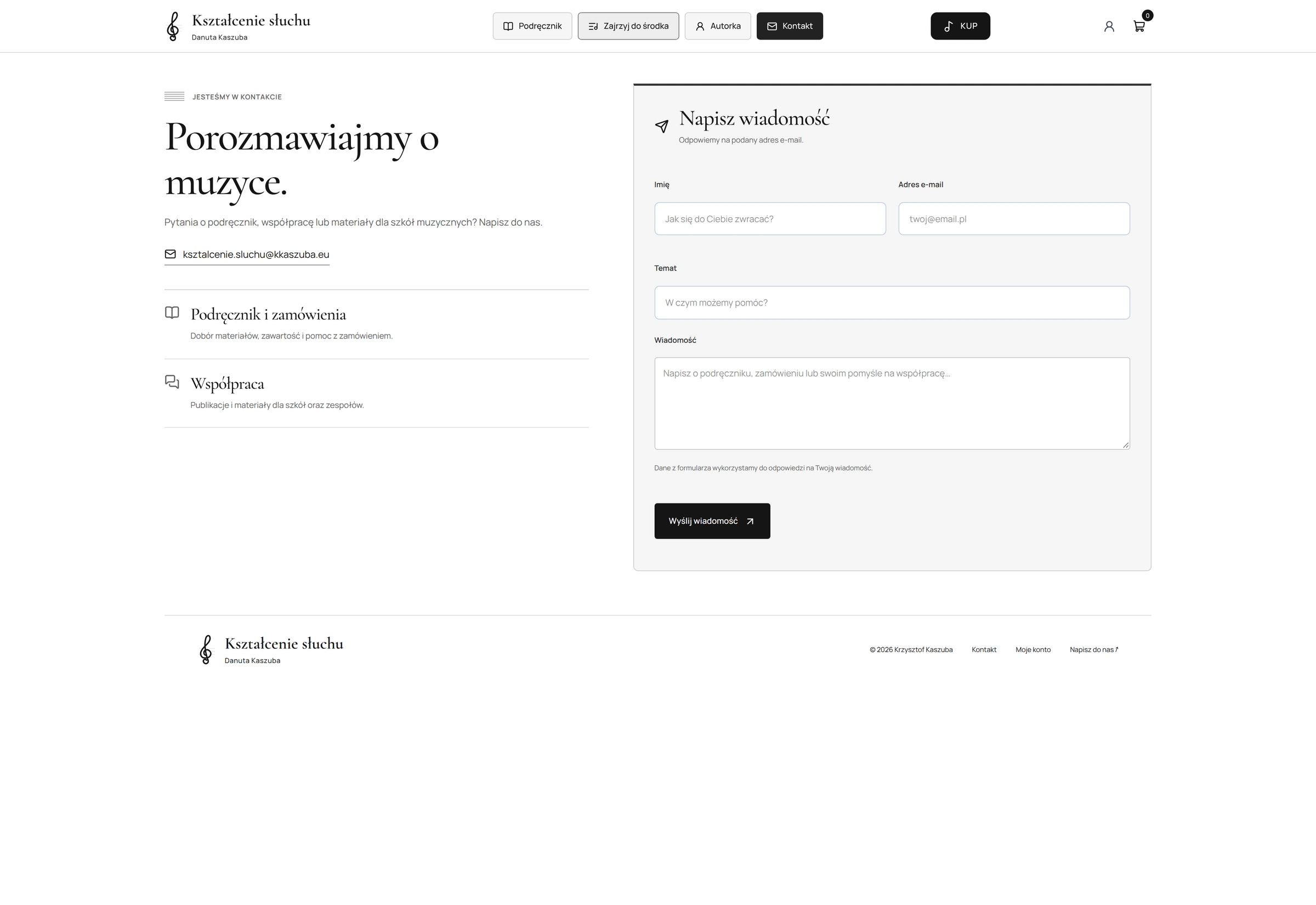Click the Współpraca heading

coord(227,384)
